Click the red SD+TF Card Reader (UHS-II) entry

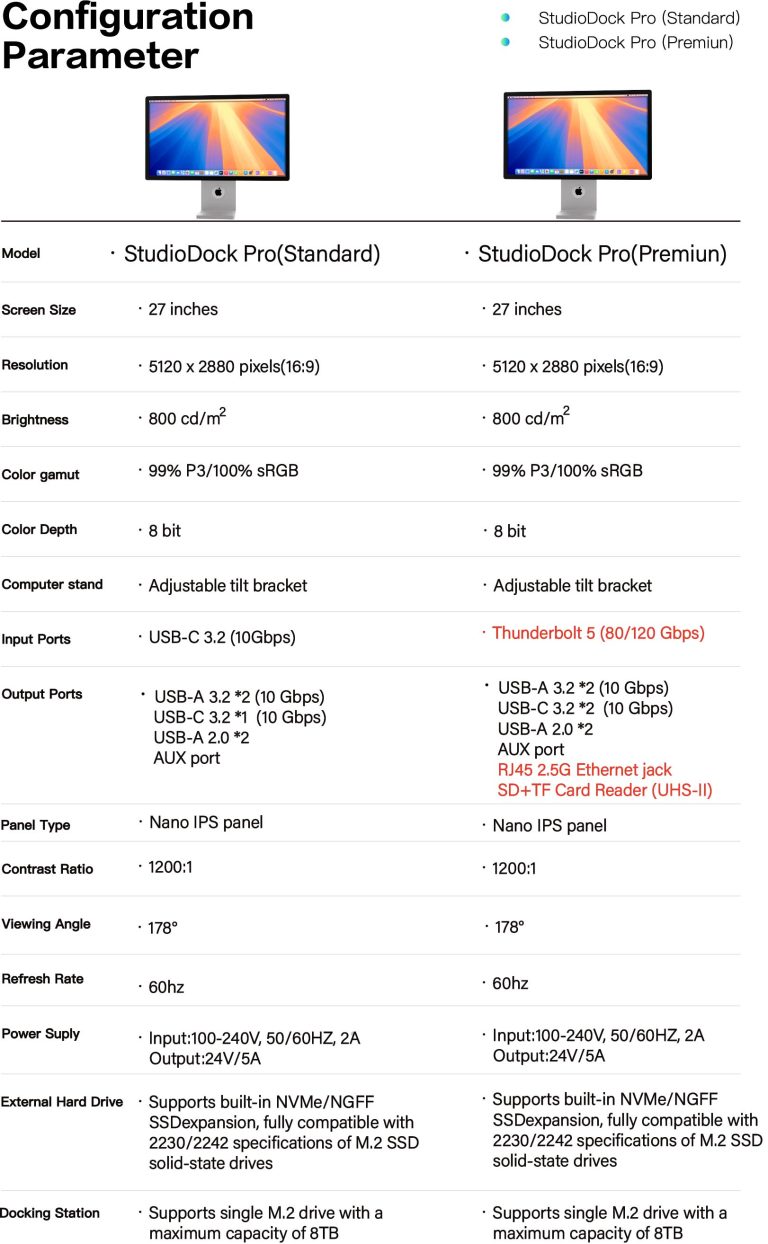point(604,790)
